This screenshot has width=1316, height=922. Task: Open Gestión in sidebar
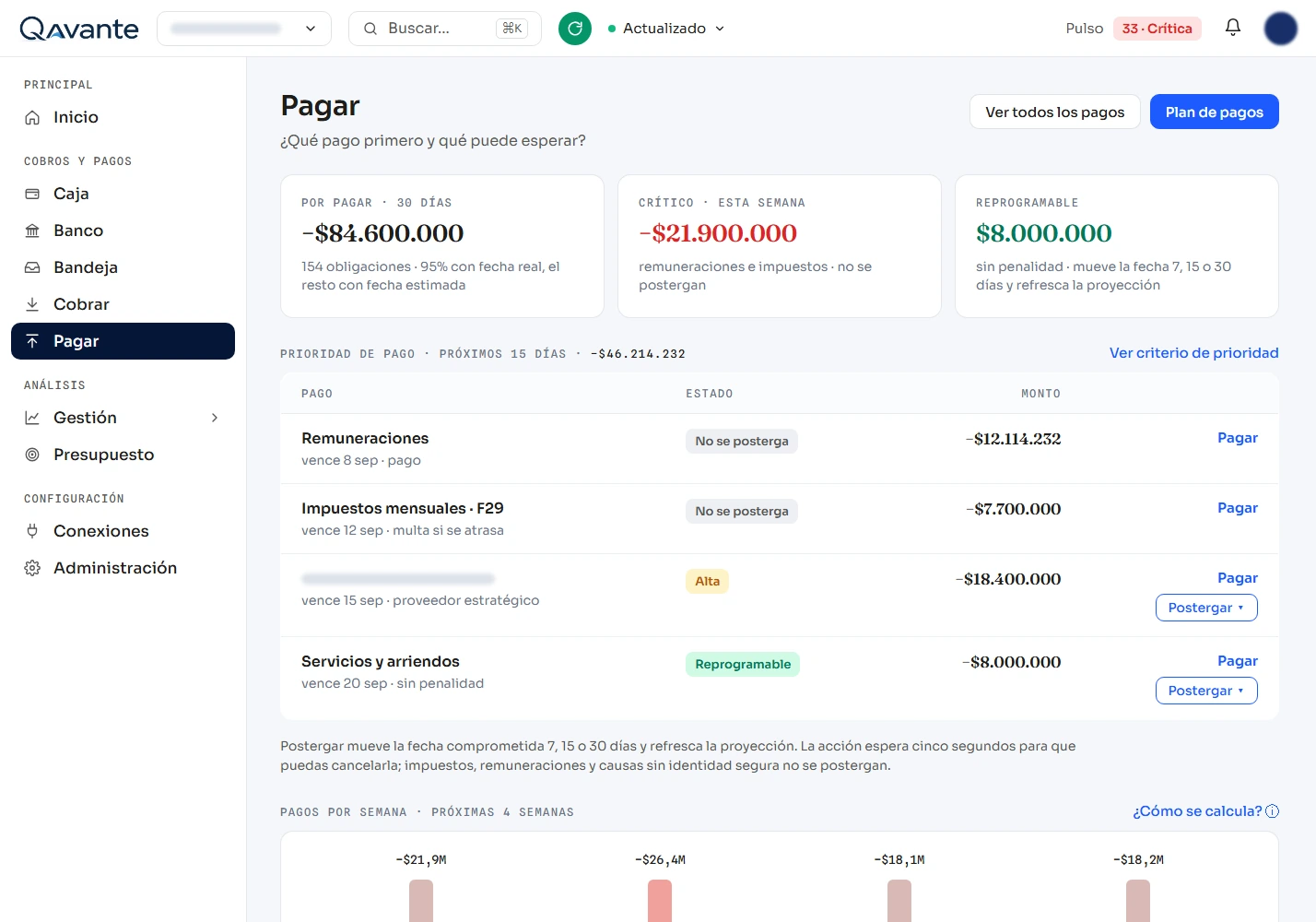[123, 418]
